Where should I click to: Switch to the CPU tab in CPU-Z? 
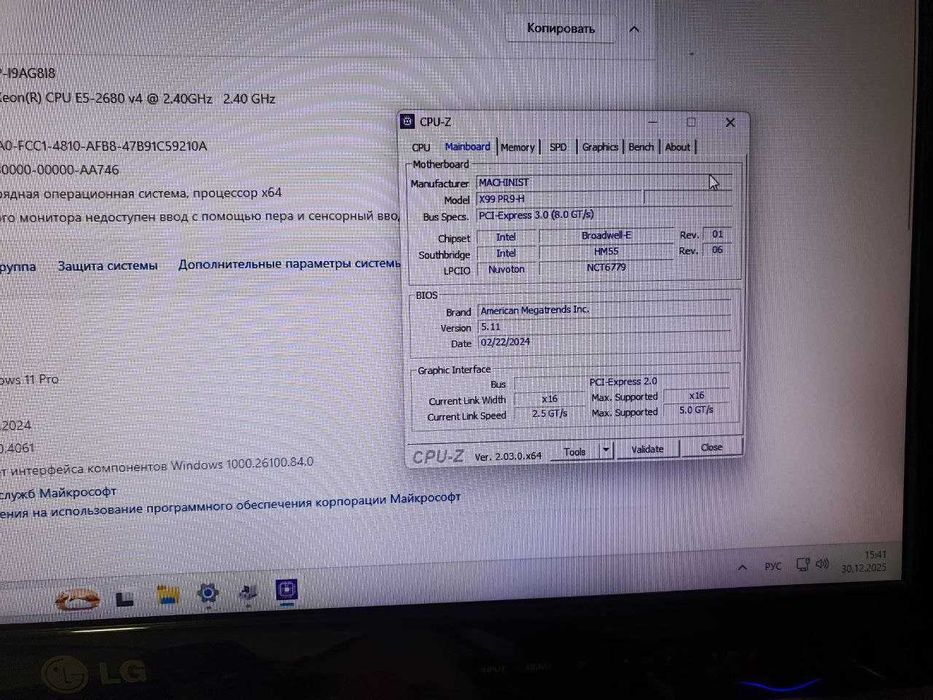(x=421, y=147)
